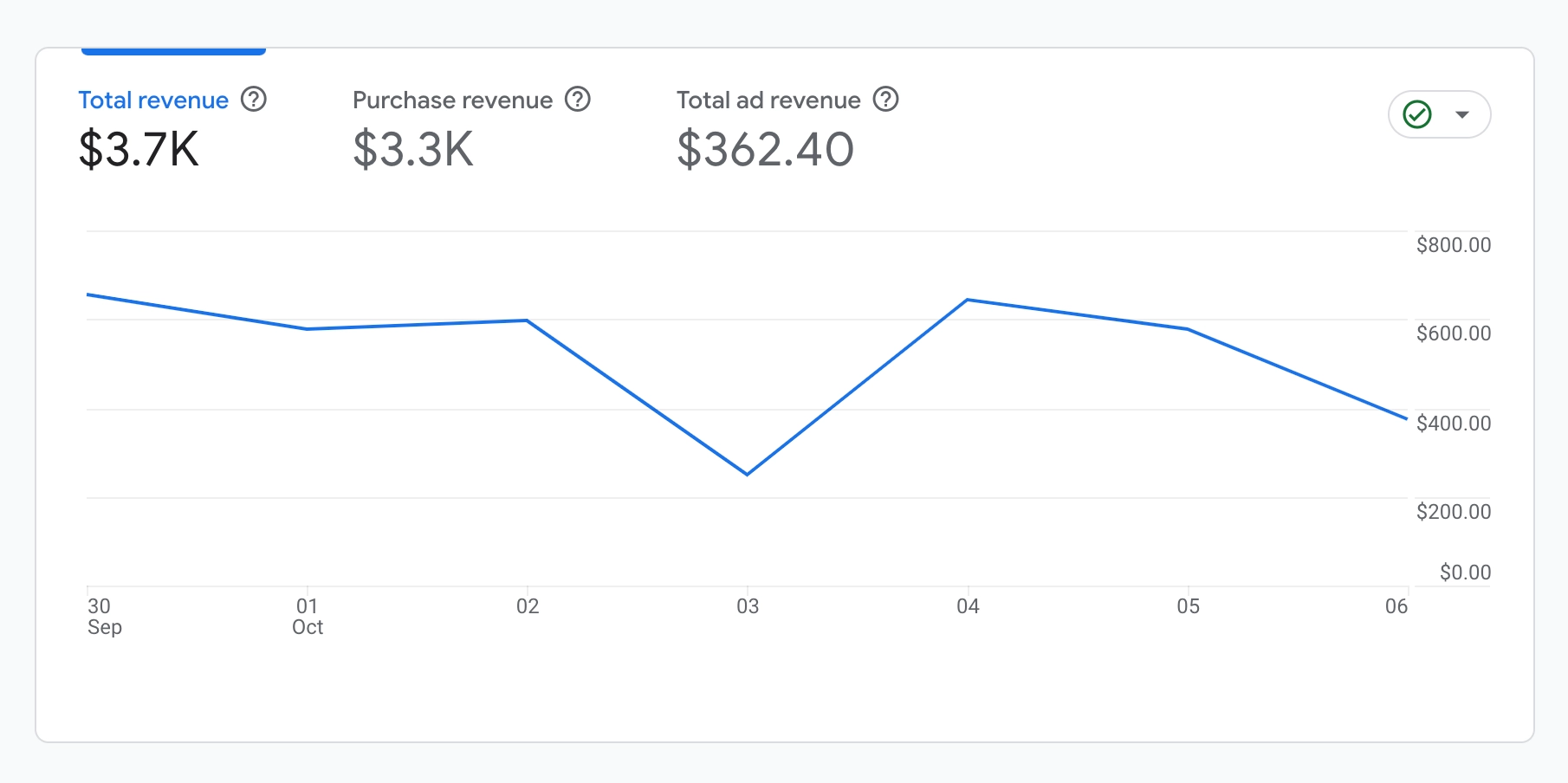Open help tooltip for Total ad revenue
The width and height of the screenshot is (1568, 783).
pyautogui.click(x=885, y=100)
